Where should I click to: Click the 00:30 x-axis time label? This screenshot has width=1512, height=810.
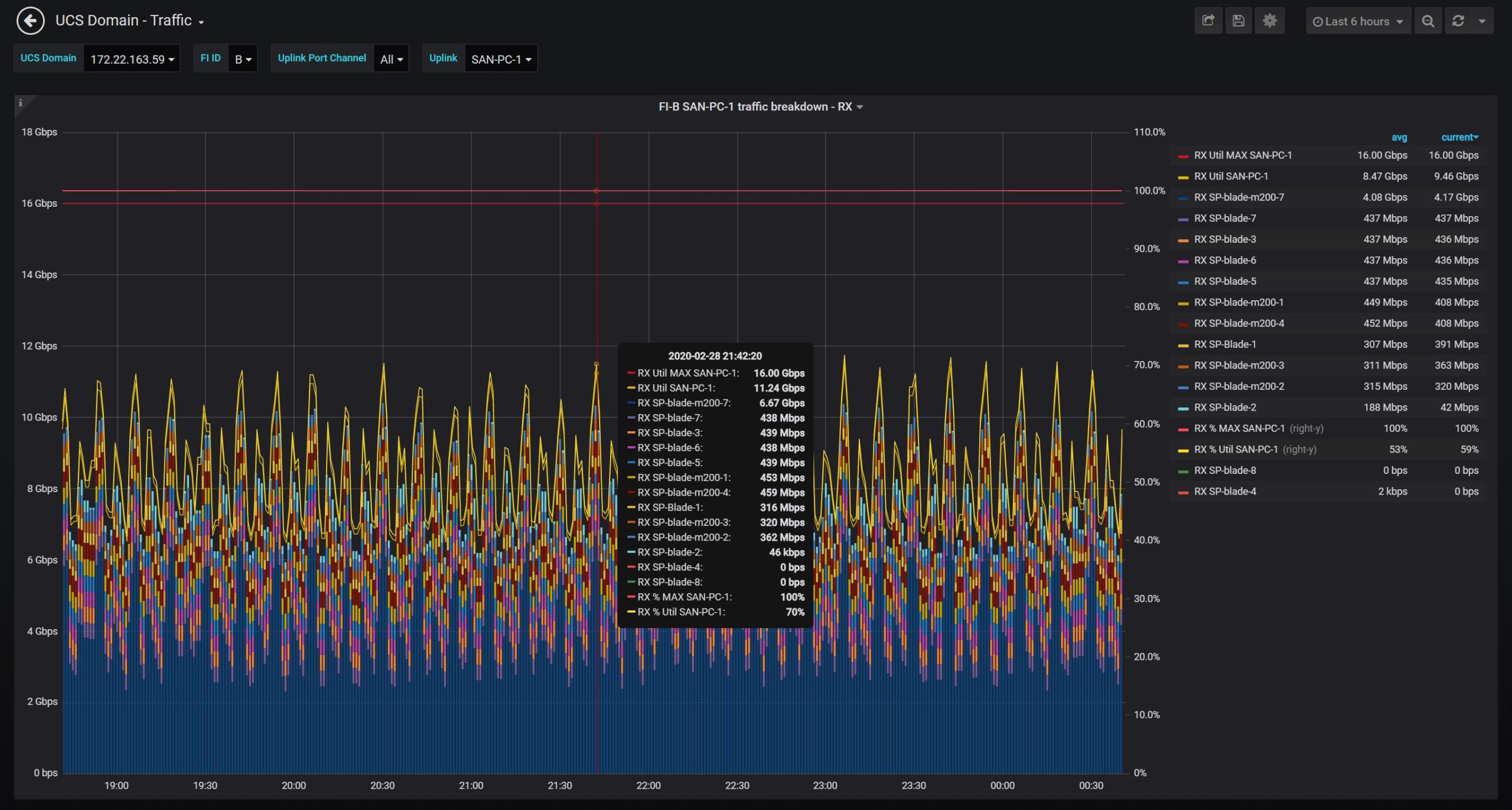pos(1091,786)
